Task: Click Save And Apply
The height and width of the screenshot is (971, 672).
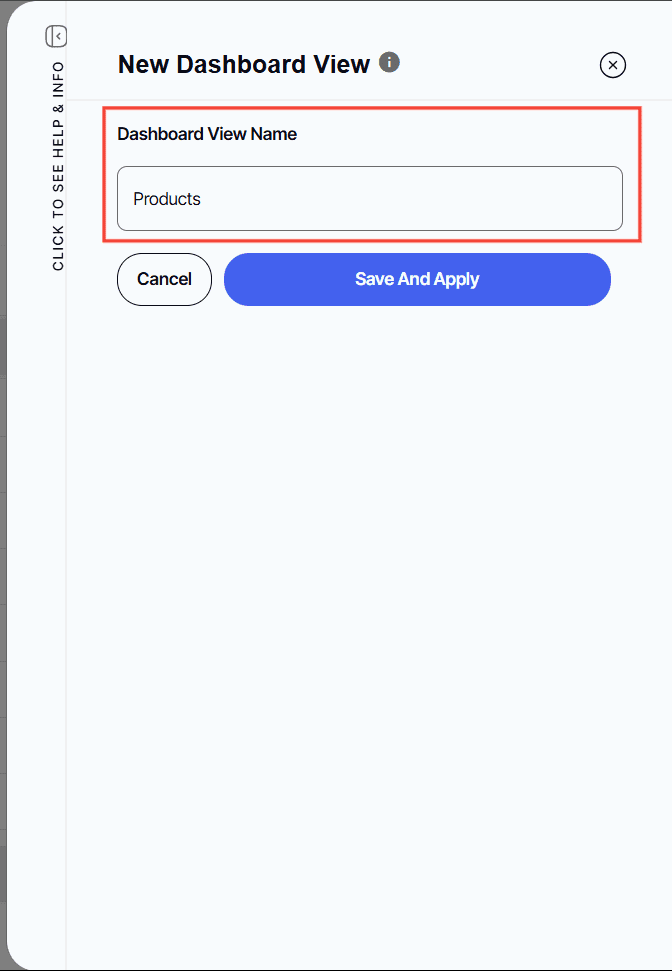Action: [417, 279]
